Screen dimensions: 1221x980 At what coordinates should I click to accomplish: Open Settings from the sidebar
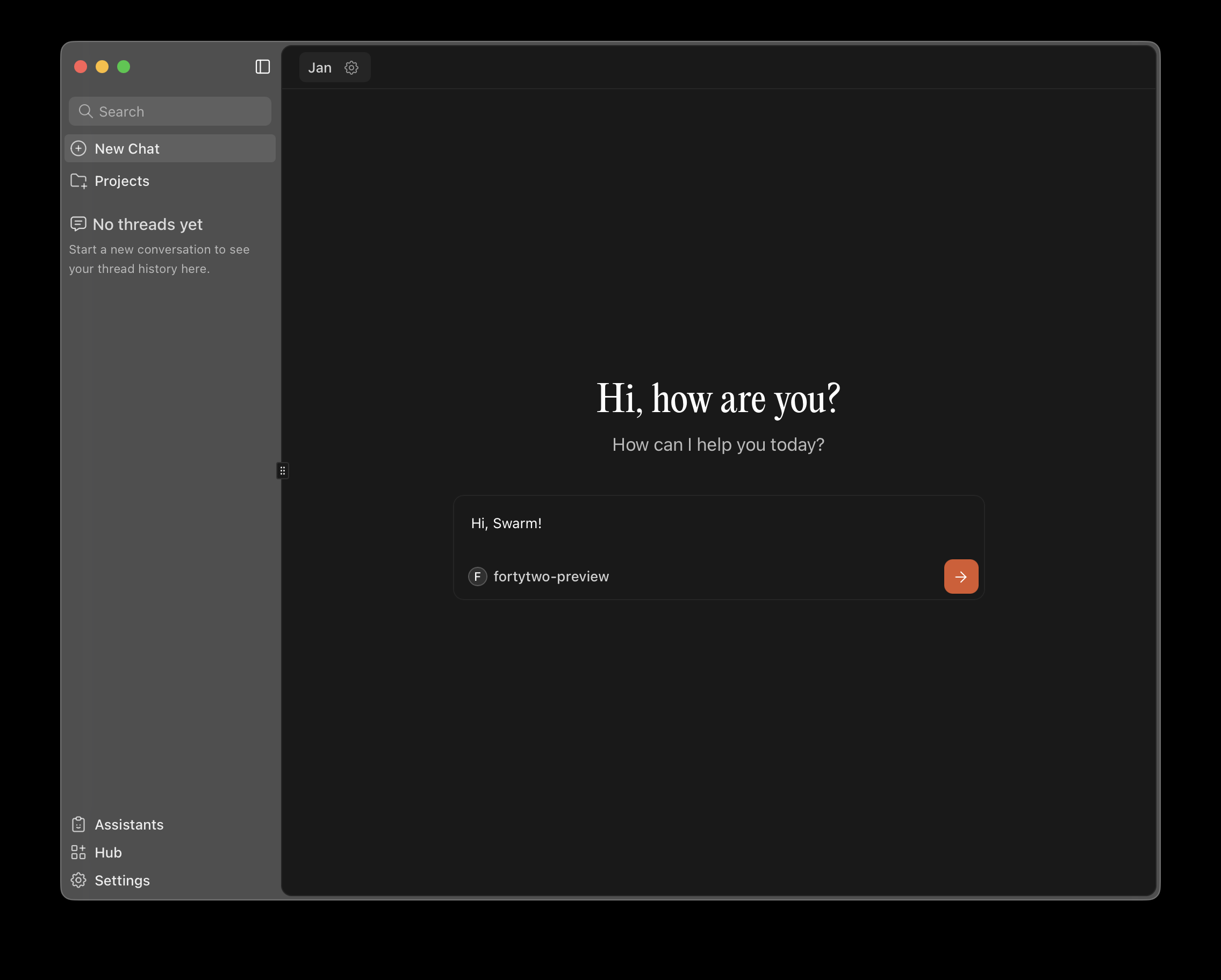click(122, 881)
